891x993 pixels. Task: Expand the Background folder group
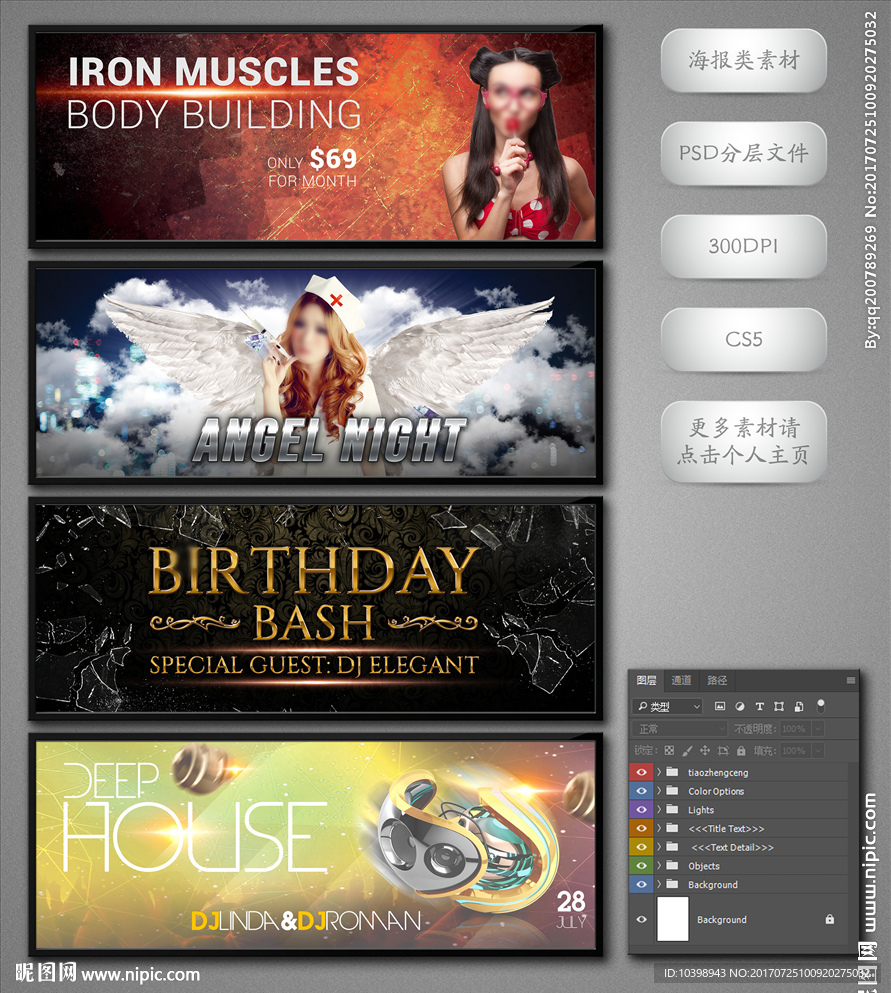pos(659,884)
